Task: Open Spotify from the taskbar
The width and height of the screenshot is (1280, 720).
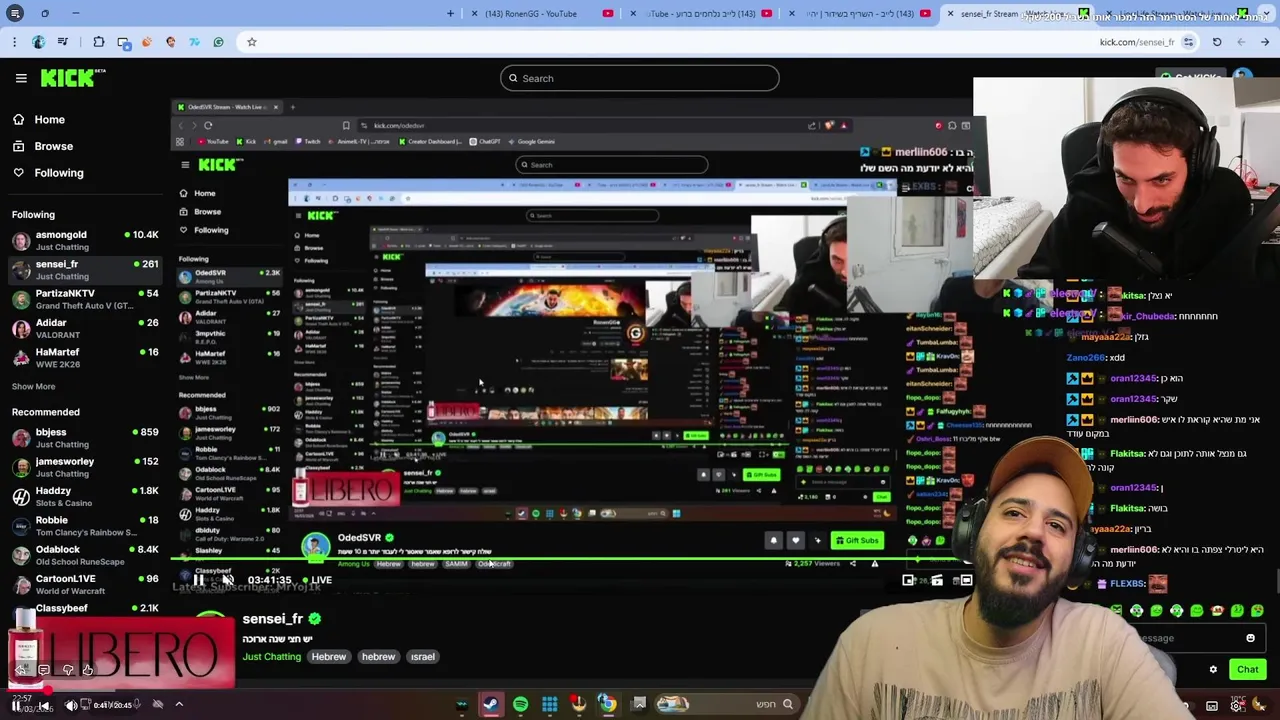Action: [520, 704]
